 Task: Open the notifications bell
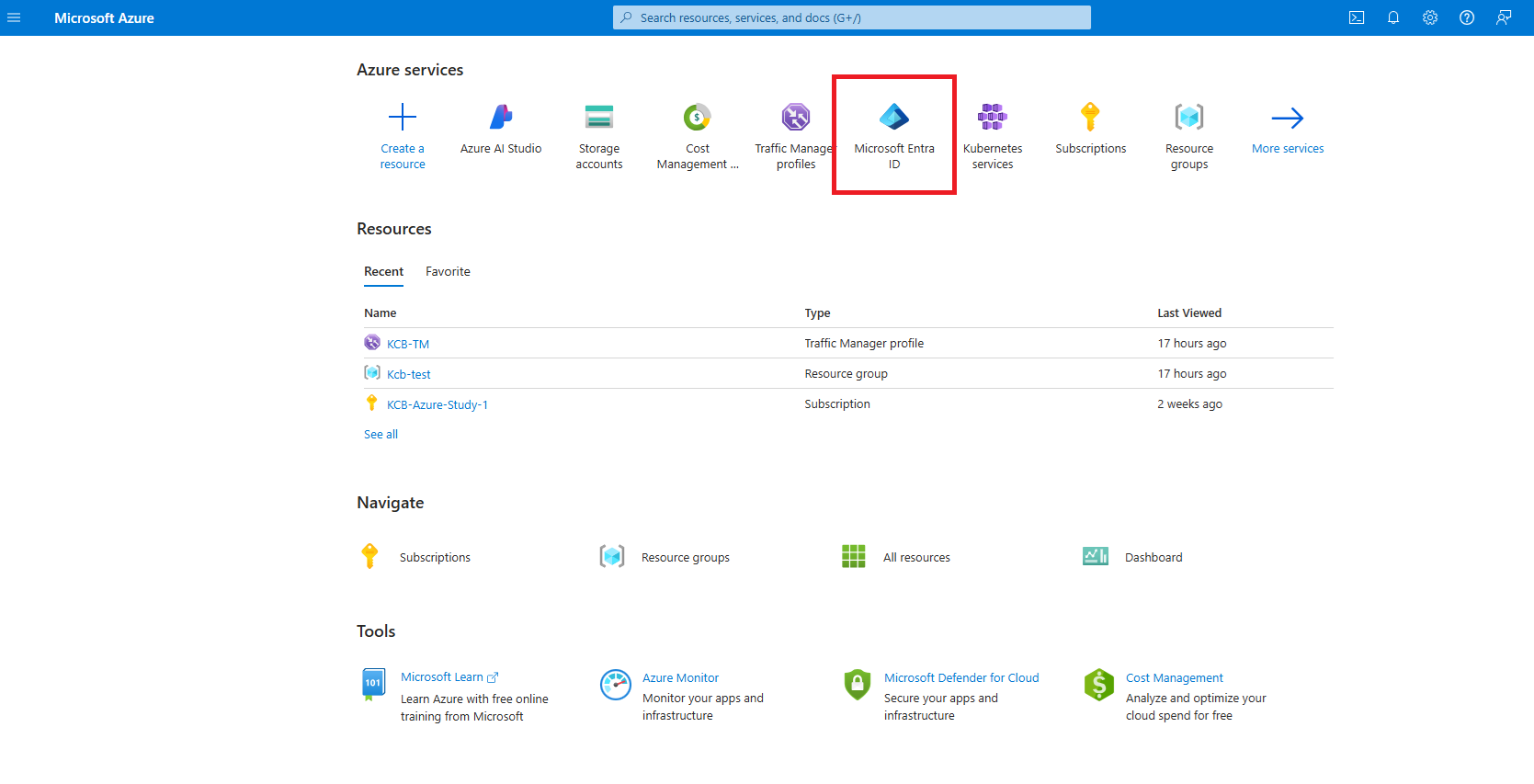1393,17
